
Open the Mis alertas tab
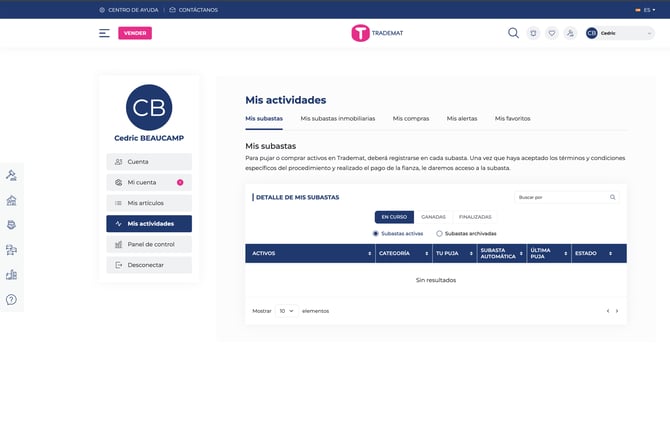tap(461, 118)
